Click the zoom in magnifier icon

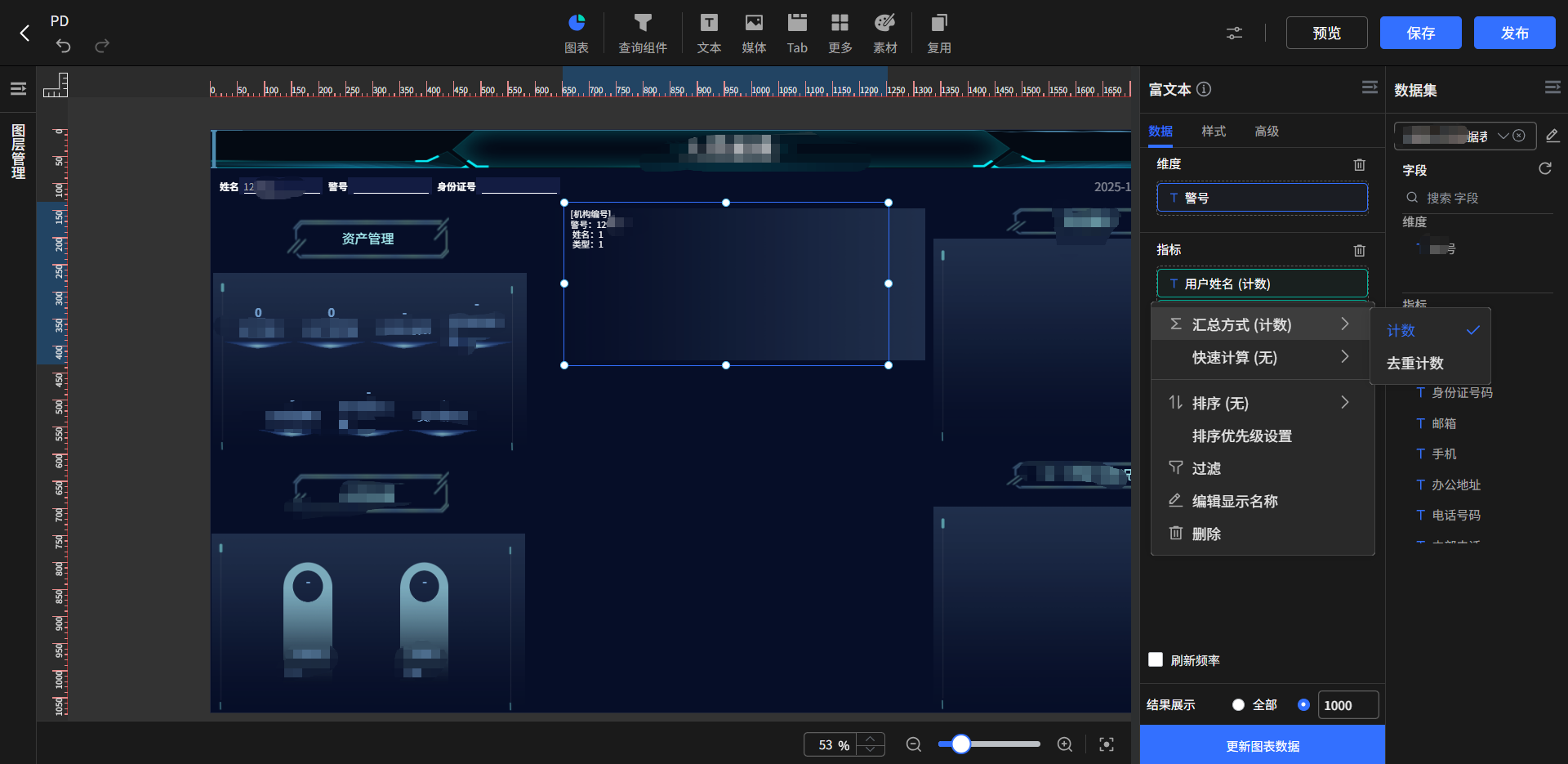[x=1065, y=744]
